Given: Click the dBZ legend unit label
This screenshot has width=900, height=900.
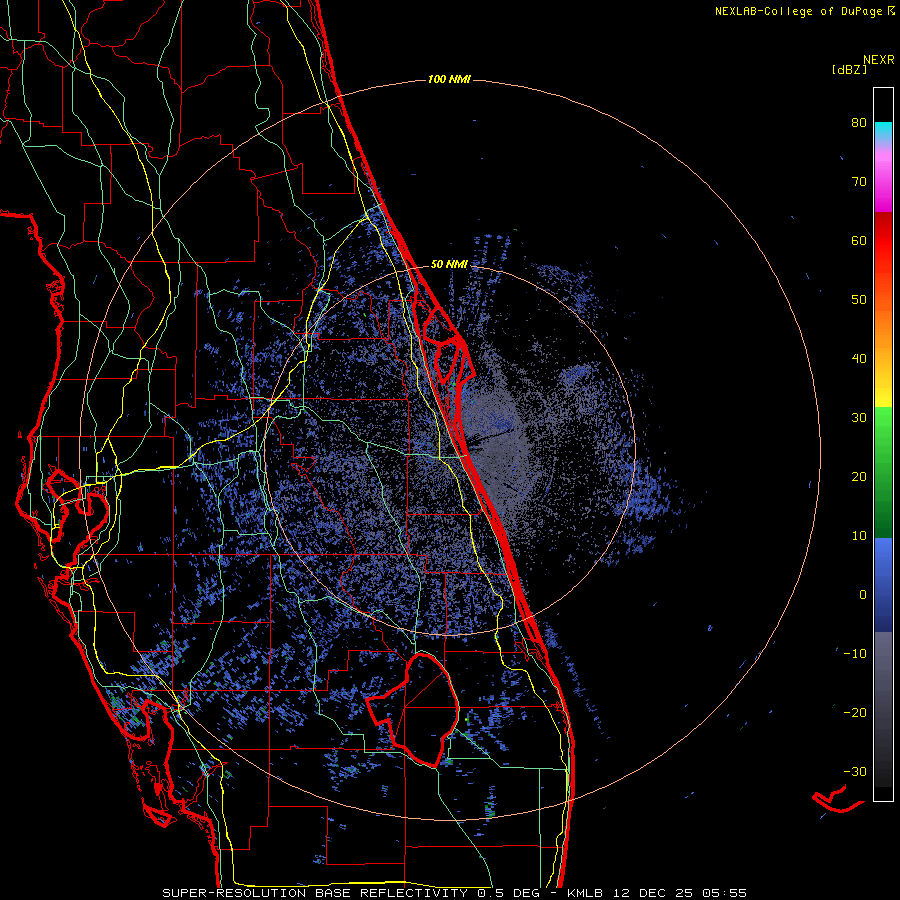Looking at the screenshot, I should [849, 70].
